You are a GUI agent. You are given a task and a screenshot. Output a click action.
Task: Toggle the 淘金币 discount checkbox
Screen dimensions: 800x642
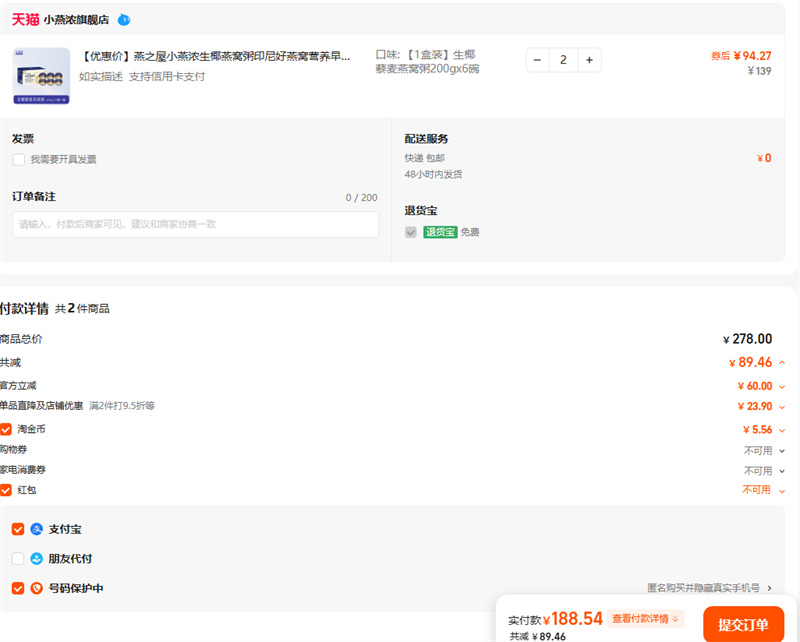[x=6, y=429]
